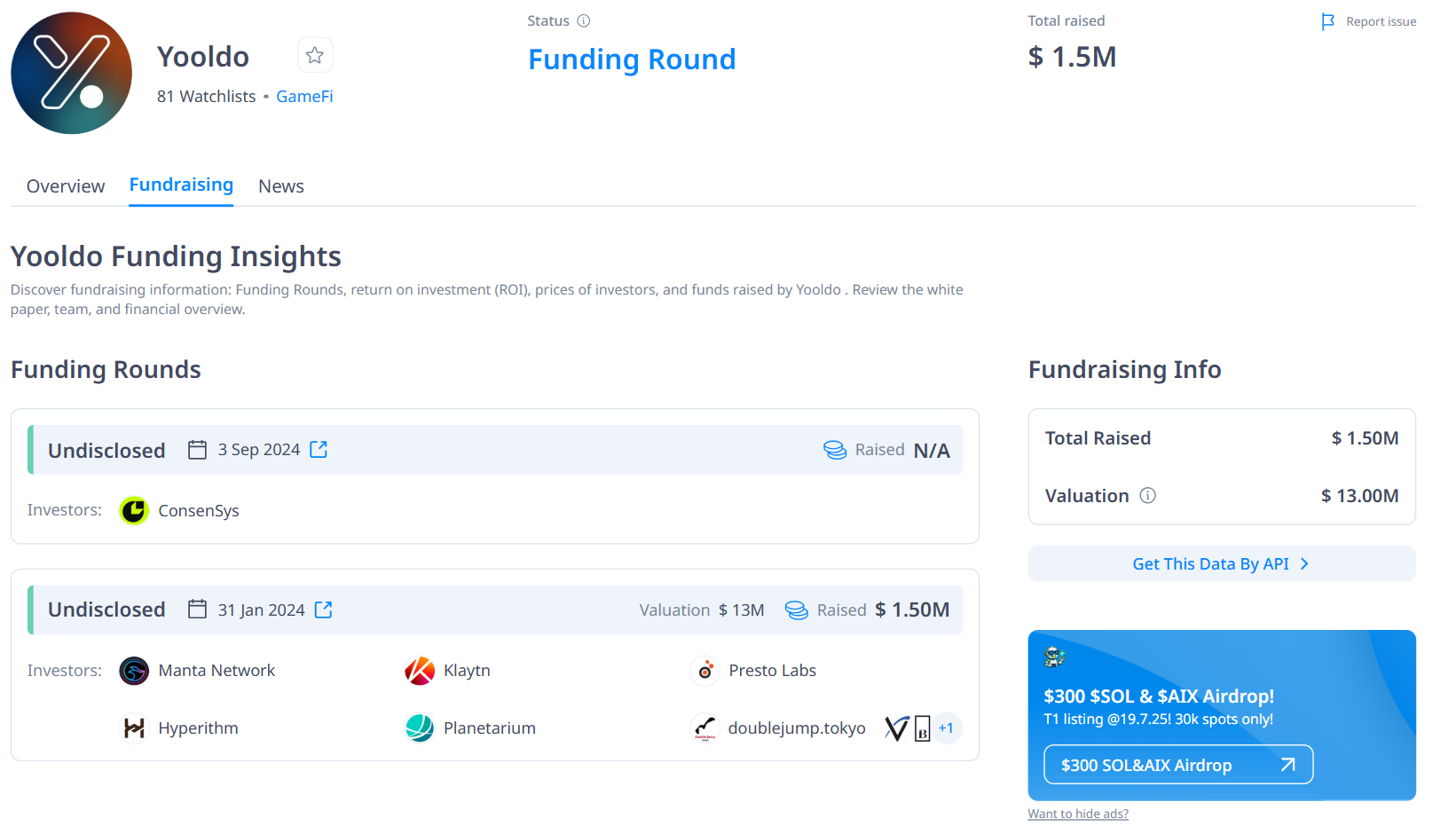Click the boxed B investor logo
Viewport: 1456px width, 826px height.
(x=923, y=728)
